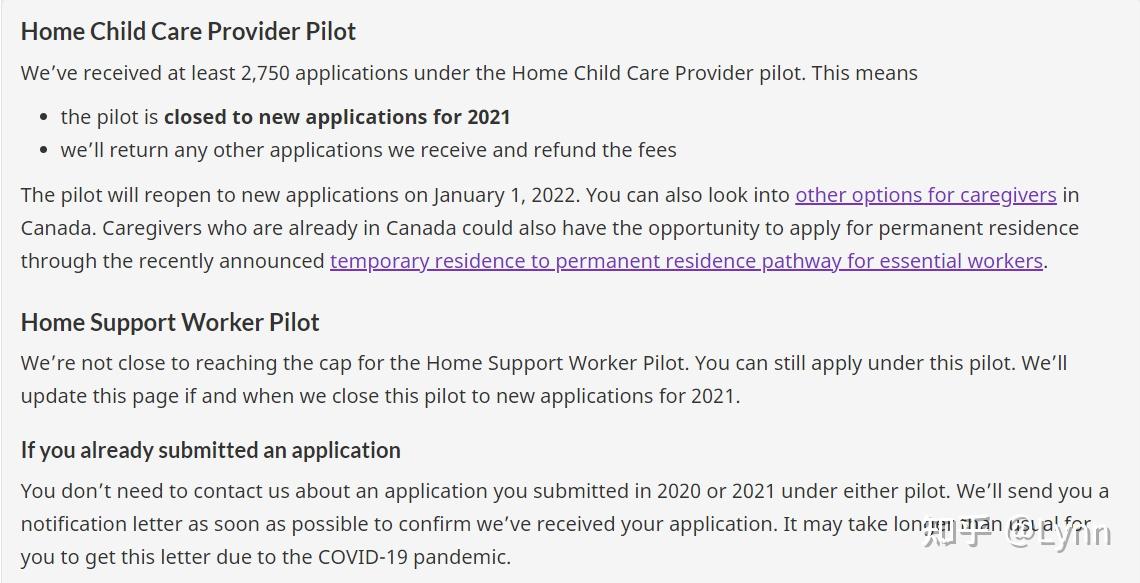This screenshot has width=1140, height=583.
Task: Click the If you already submitted an application heading
Action: tap(211, 450)
